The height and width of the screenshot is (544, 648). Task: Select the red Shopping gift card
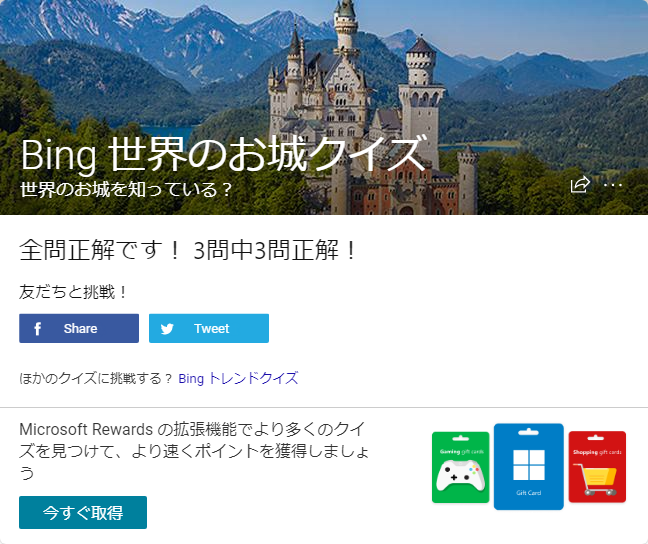click(597, 467)
